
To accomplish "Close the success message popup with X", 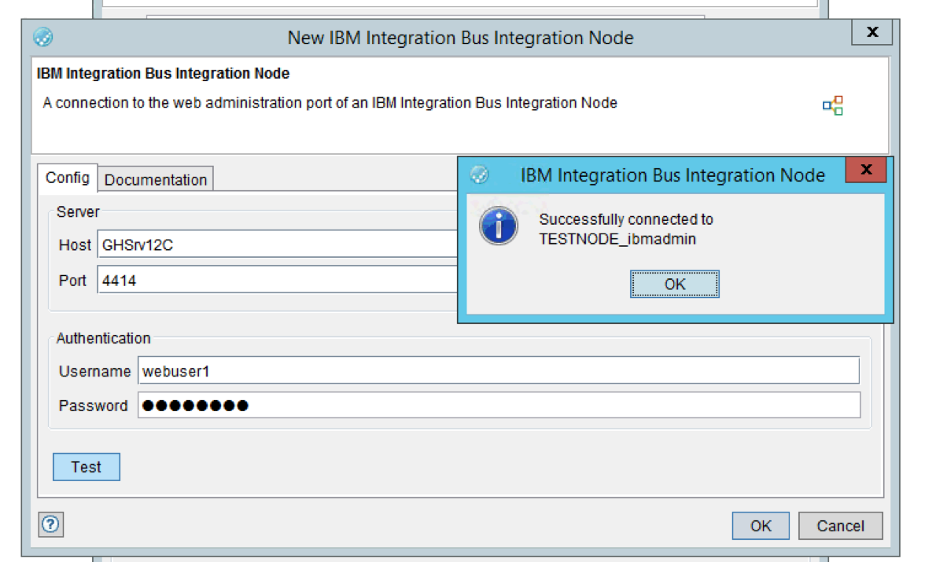I will (866, 170).
